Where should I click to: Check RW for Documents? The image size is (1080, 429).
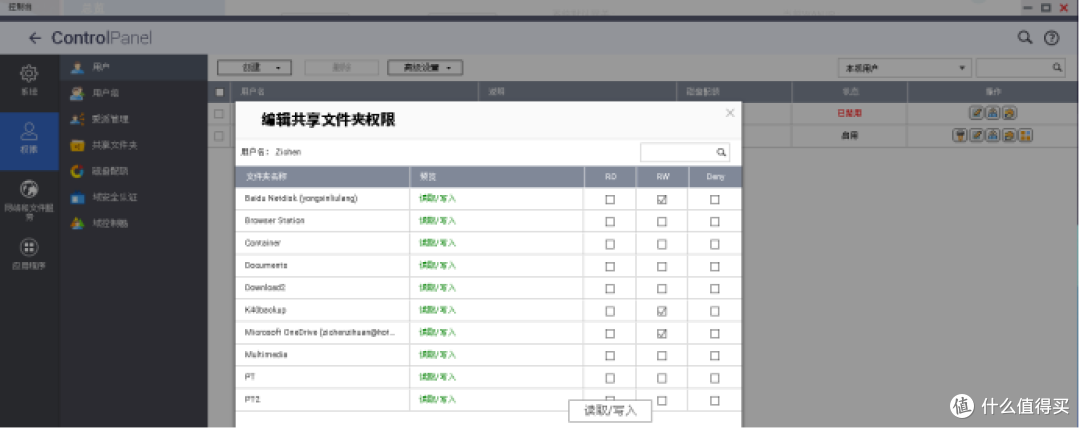tap(662, 266)
